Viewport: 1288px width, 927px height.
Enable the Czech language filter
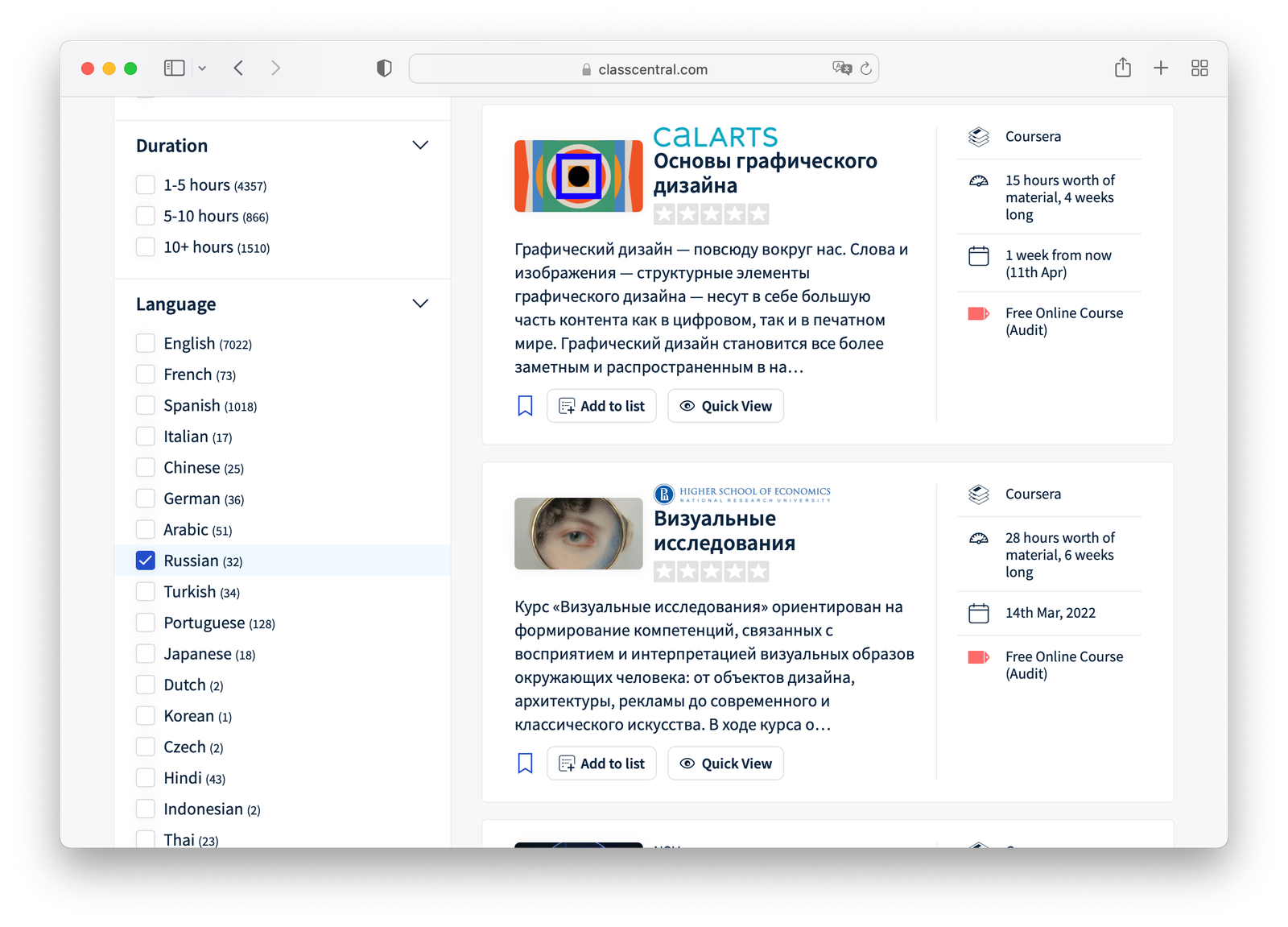click(146, 747)
